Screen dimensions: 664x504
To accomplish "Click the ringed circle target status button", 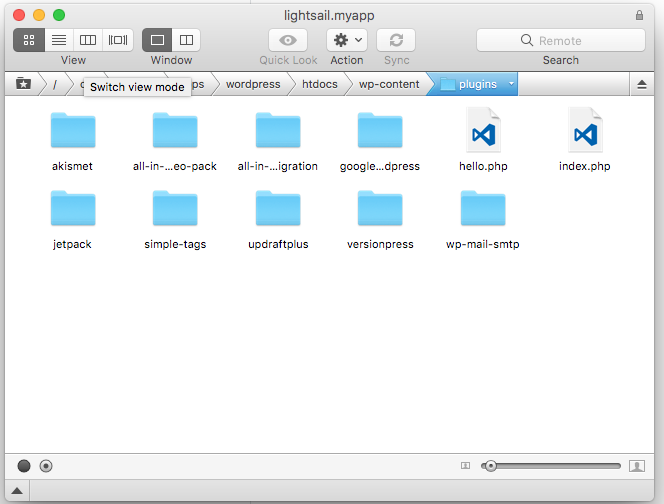I will (46, 466).
